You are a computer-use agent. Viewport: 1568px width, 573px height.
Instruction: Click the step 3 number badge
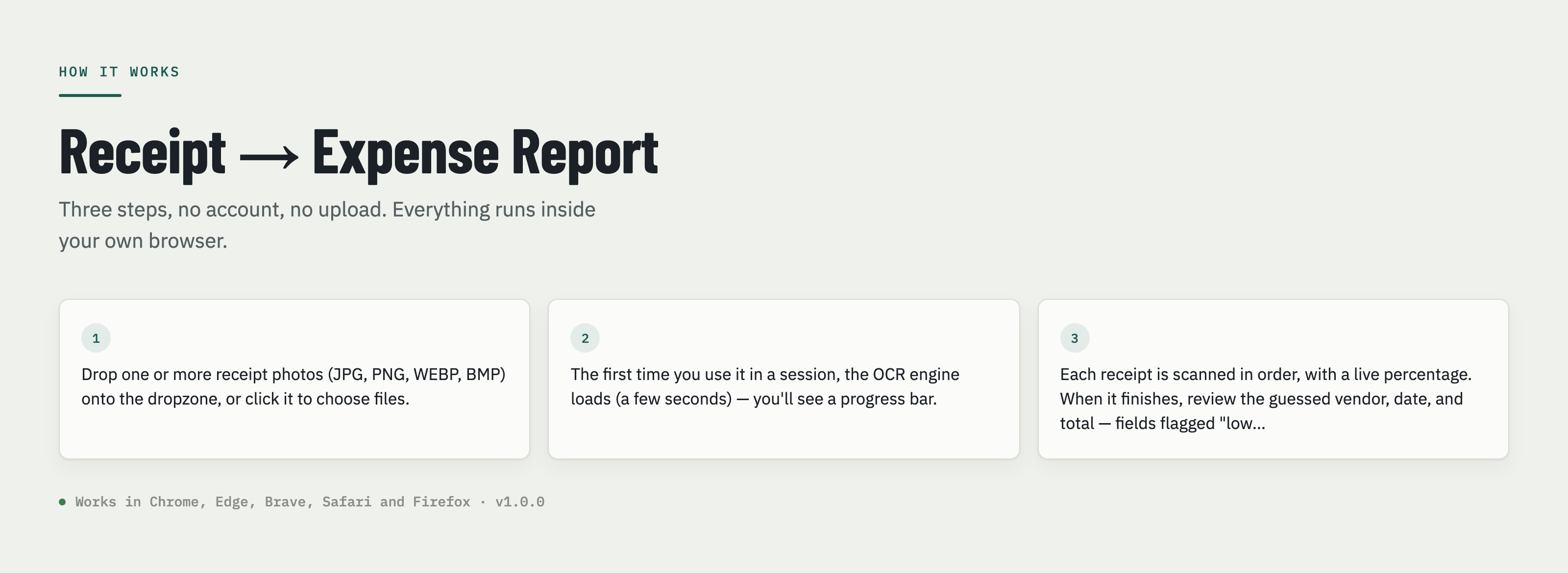[x=1075, y=338]
